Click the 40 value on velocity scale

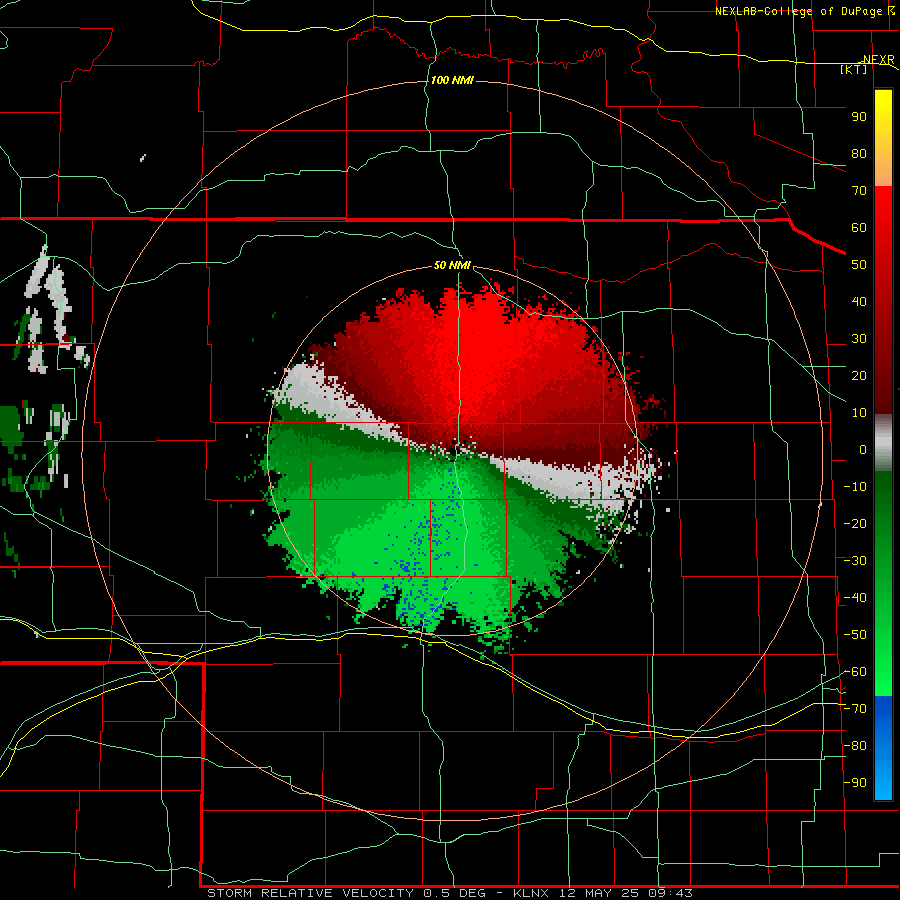[859, 302]
